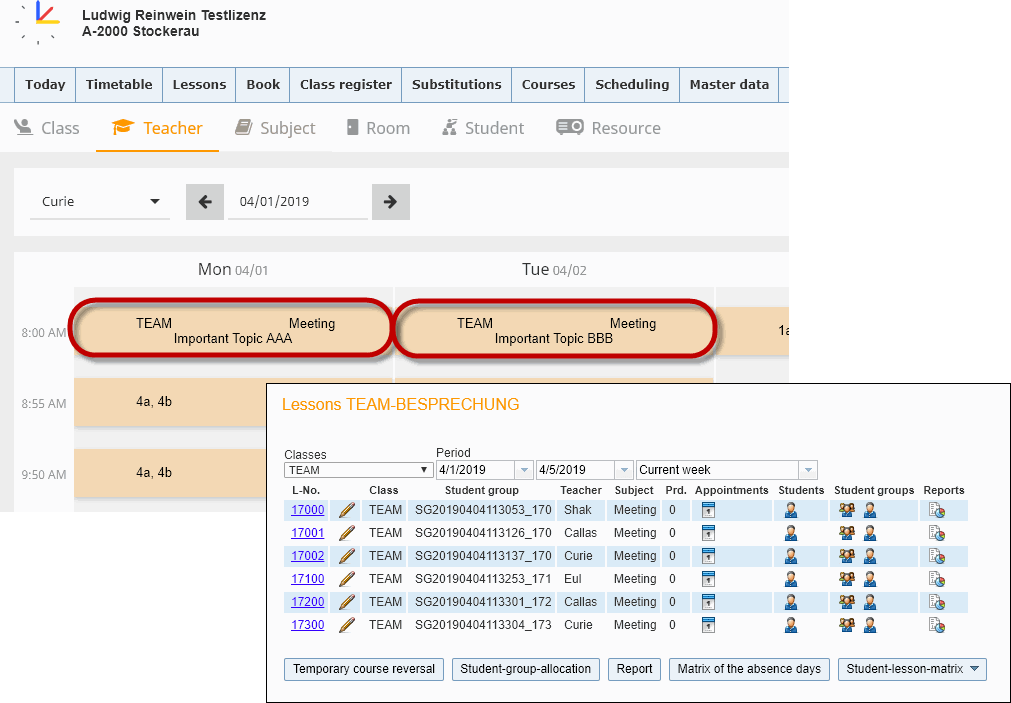Go to next week with right arrow
1011x703 pixels.
[x=391, y=202]
